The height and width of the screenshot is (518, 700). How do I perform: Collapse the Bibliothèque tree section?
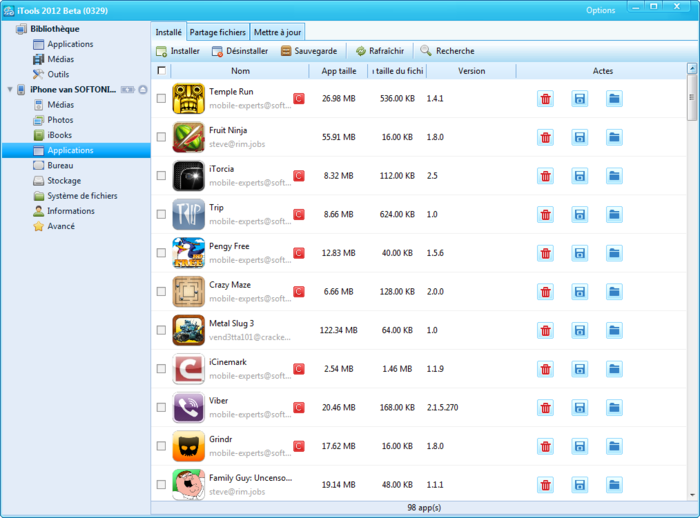pyautogui.click(x=8, y=29)
